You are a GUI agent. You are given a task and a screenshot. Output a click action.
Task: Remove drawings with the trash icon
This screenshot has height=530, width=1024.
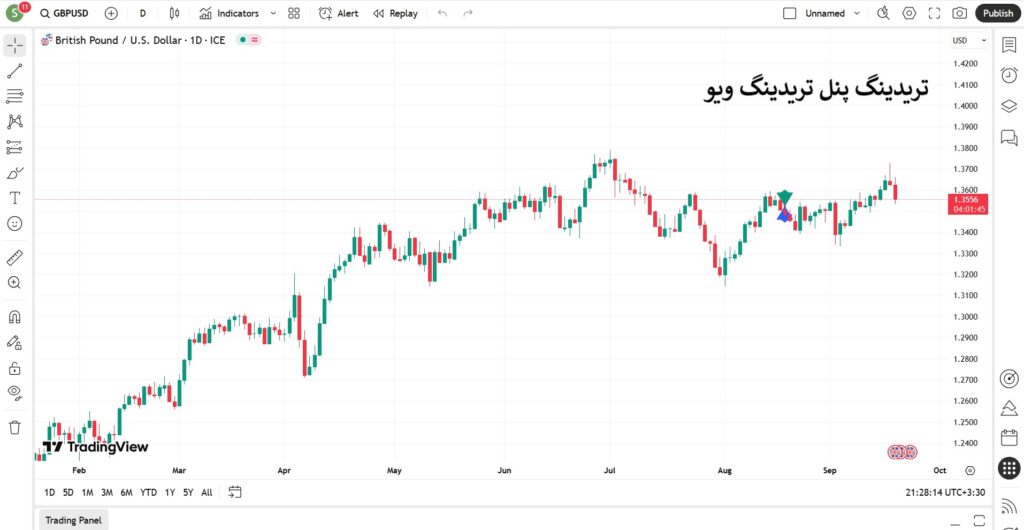pos(15,427)
